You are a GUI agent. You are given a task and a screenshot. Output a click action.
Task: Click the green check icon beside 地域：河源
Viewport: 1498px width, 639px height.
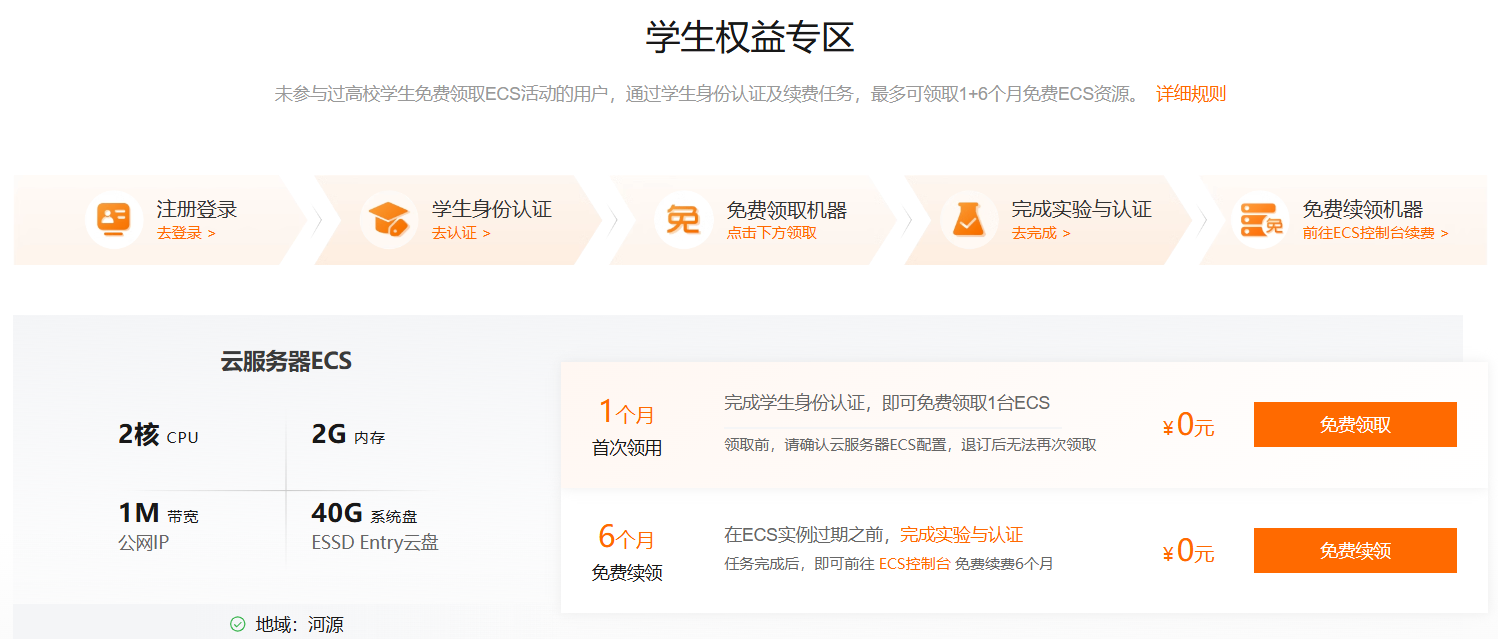coord(238,625)
